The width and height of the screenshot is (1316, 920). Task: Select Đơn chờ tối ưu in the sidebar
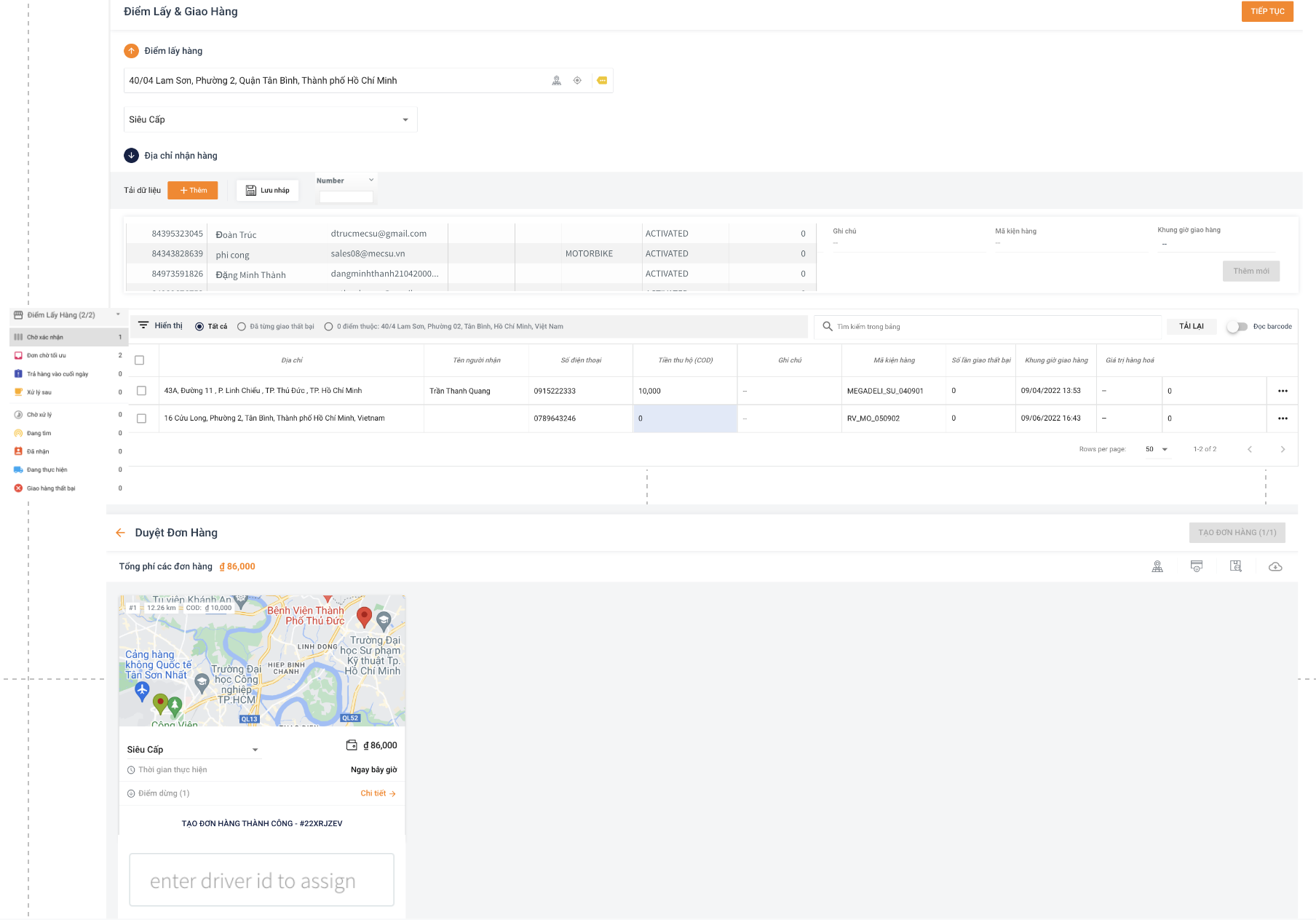click(47, 356)
